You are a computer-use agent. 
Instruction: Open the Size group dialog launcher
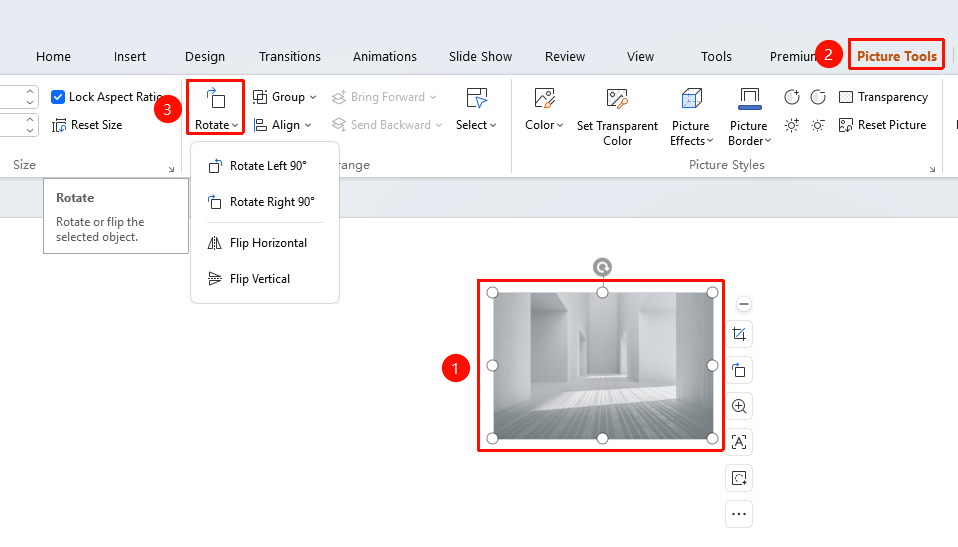pos(171,169)
